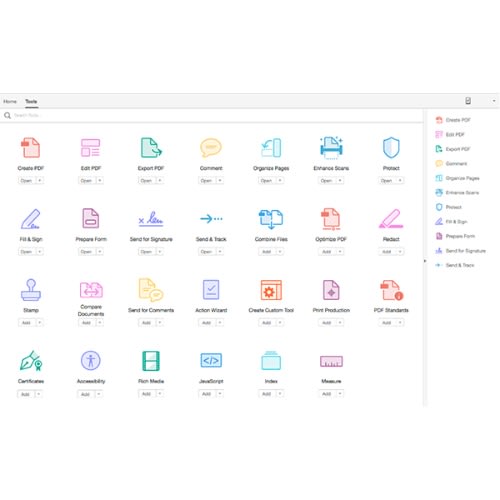Open Enhance Scans shortcut in right sidebar

(x=457, y=193)
